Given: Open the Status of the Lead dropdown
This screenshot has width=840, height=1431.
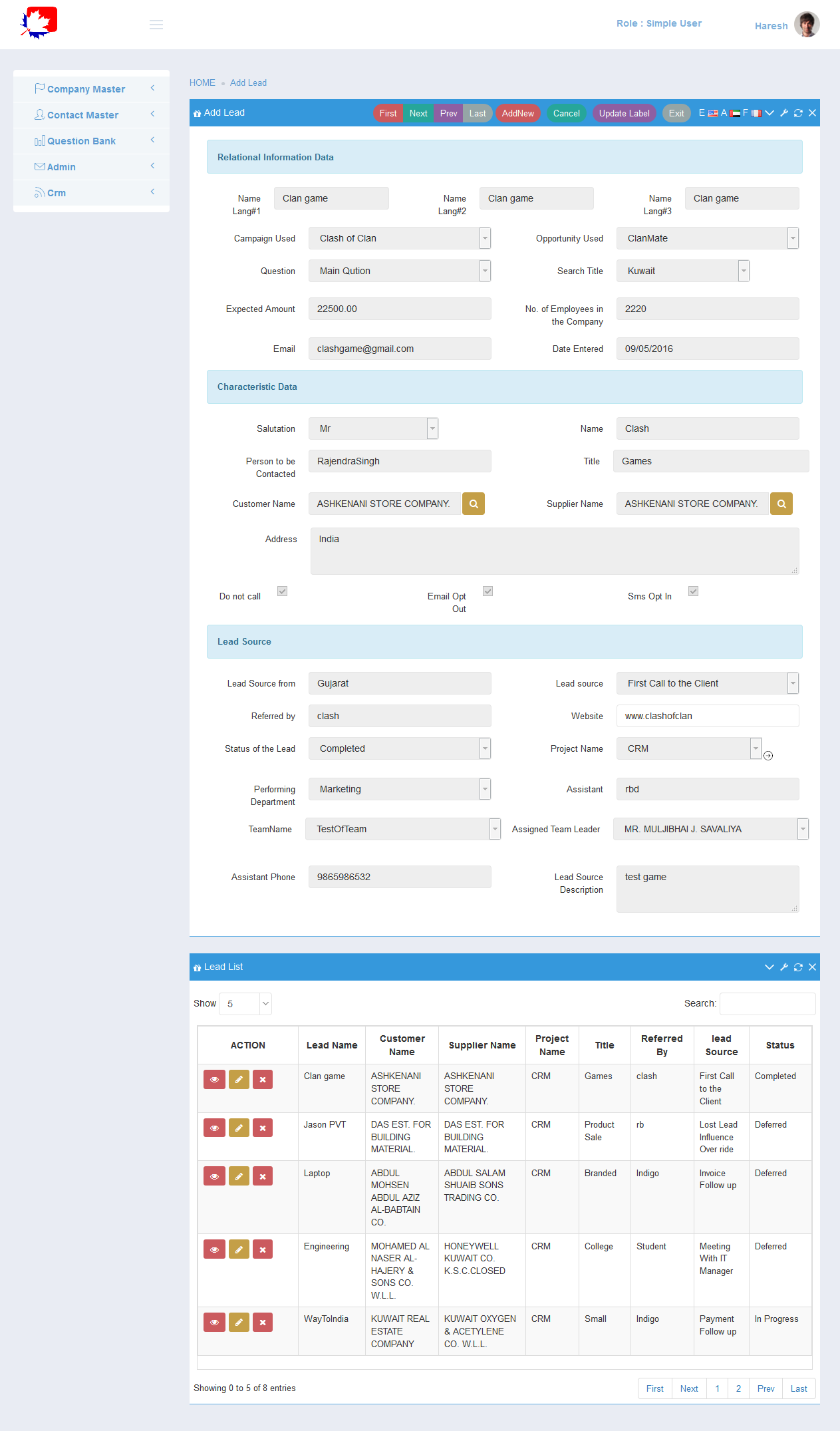Looking at the screenshot, I should coord(400,748).
